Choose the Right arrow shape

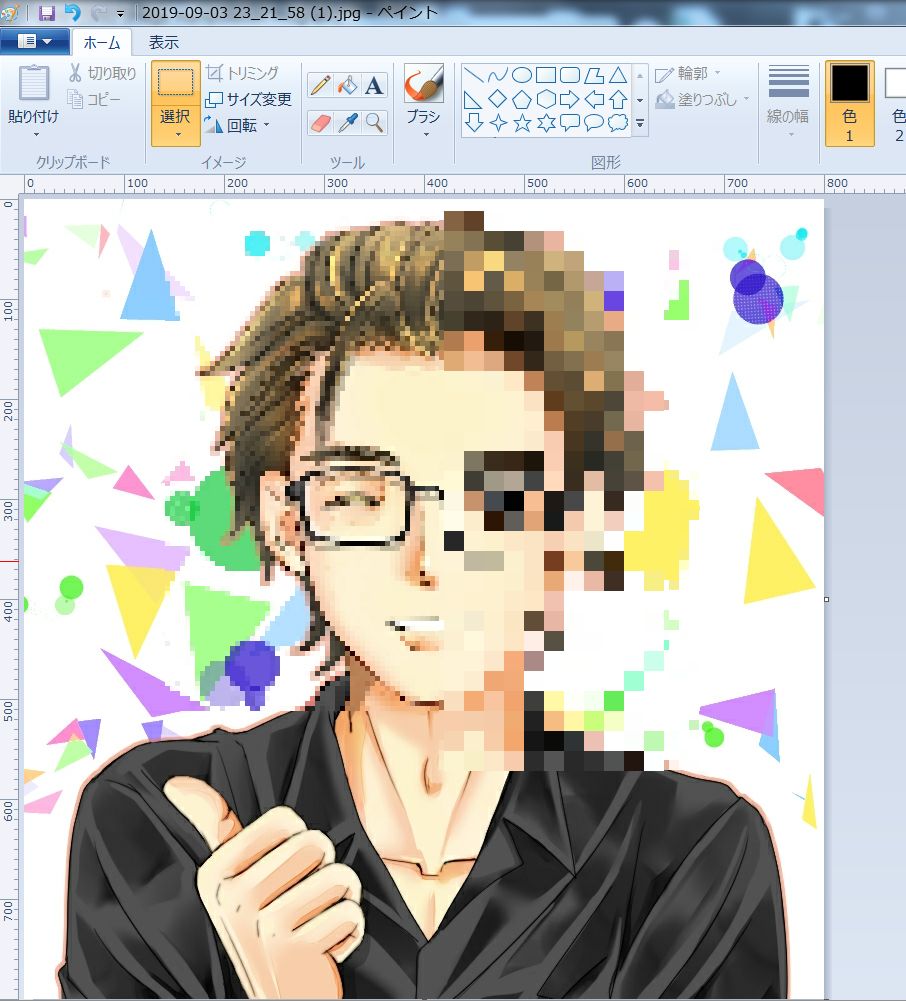[570, 99]
